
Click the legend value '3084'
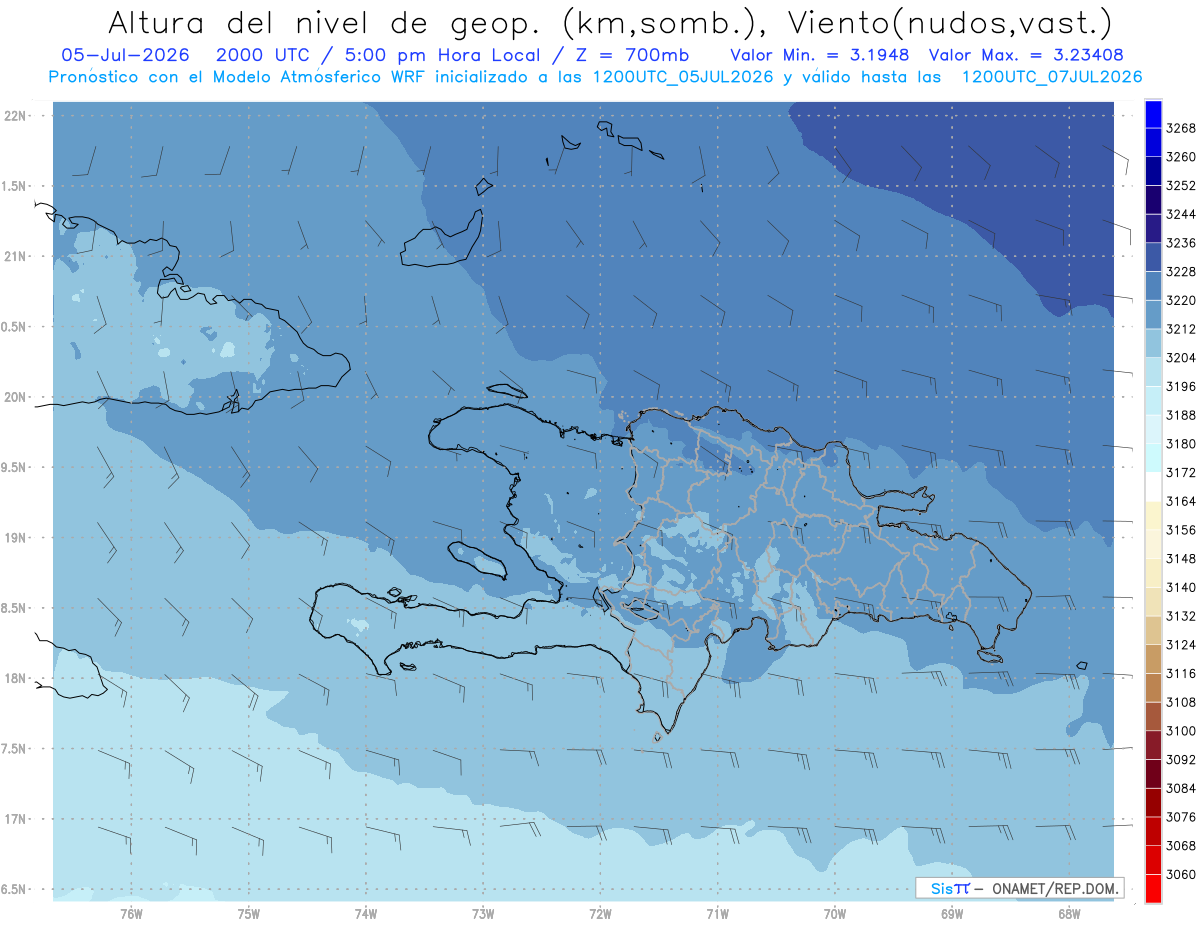click(1181, 788)
